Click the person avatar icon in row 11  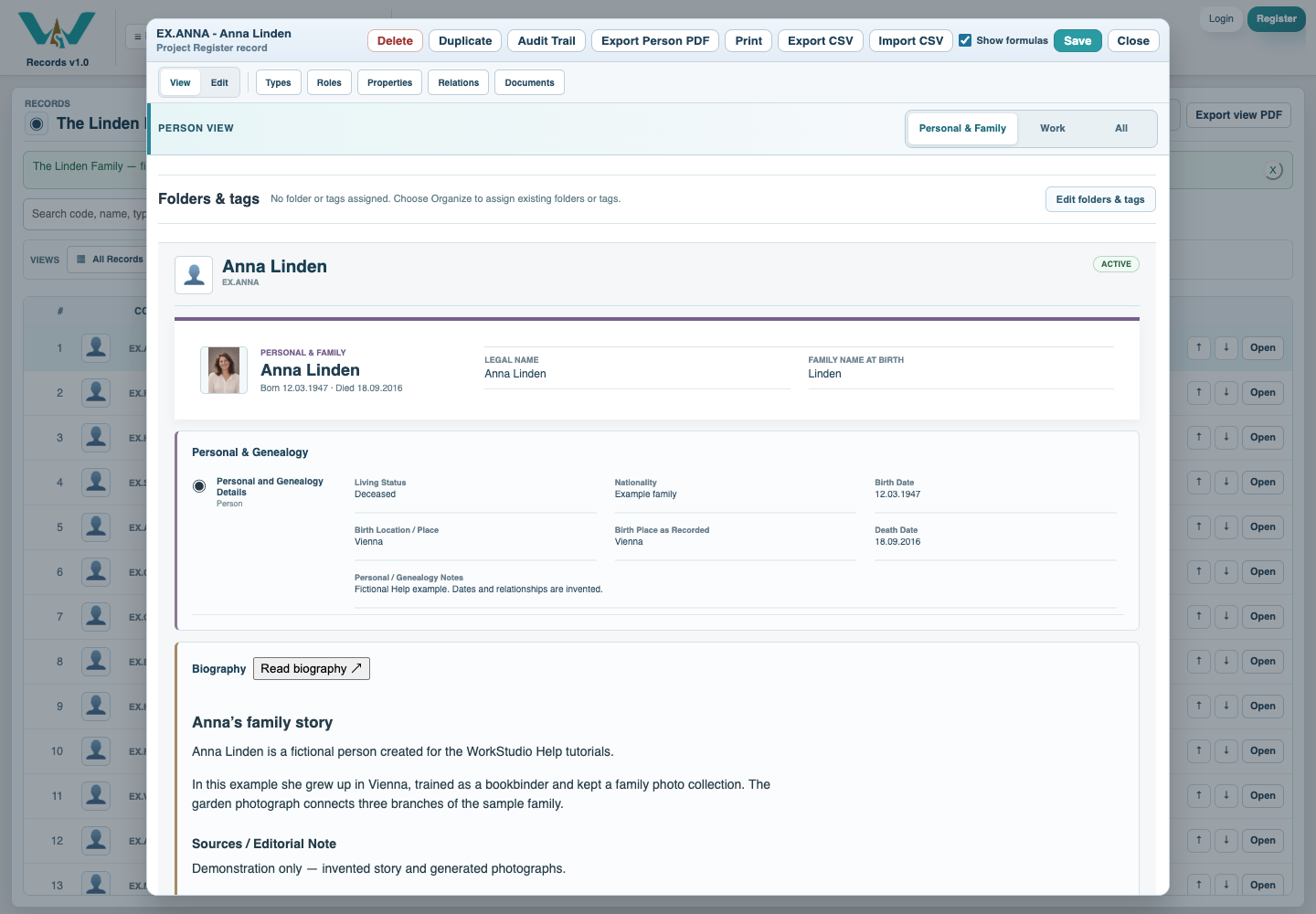(96, 796)
